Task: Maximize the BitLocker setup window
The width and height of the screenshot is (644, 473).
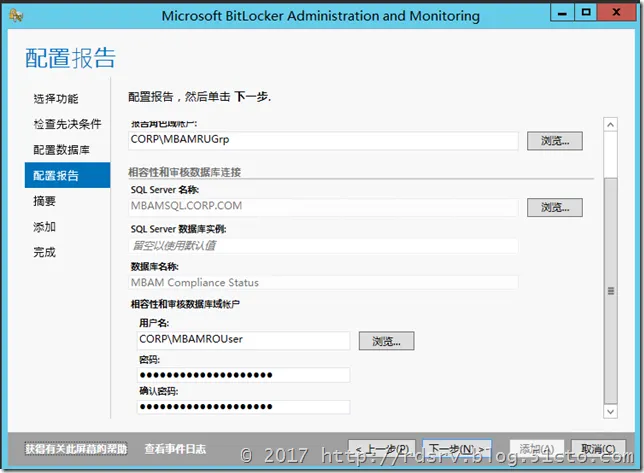Action: coord(586,13)
